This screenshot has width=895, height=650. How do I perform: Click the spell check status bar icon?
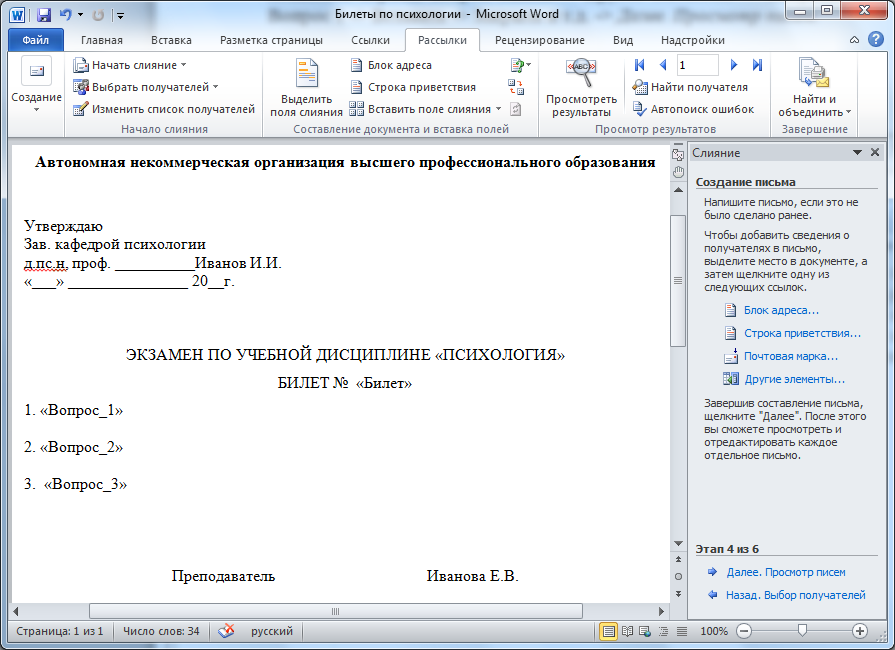click(x=227, y=631)
